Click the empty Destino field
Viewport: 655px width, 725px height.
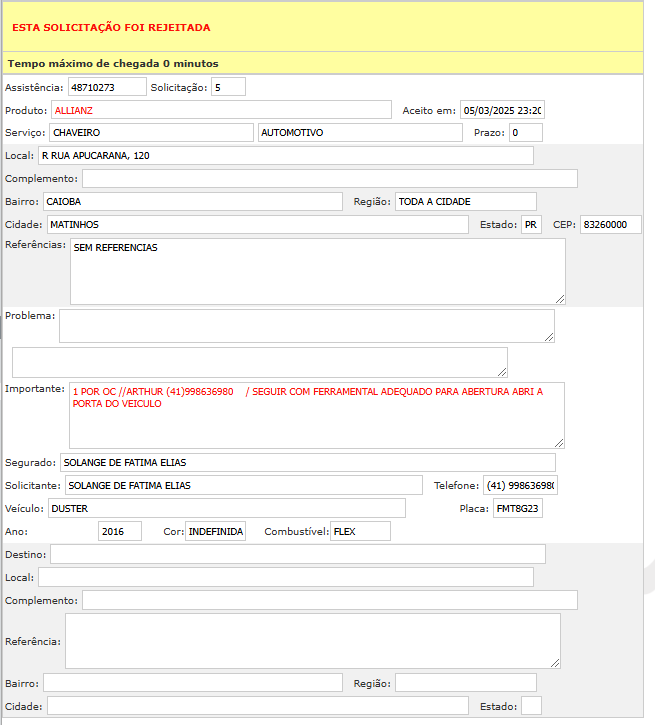297,554
